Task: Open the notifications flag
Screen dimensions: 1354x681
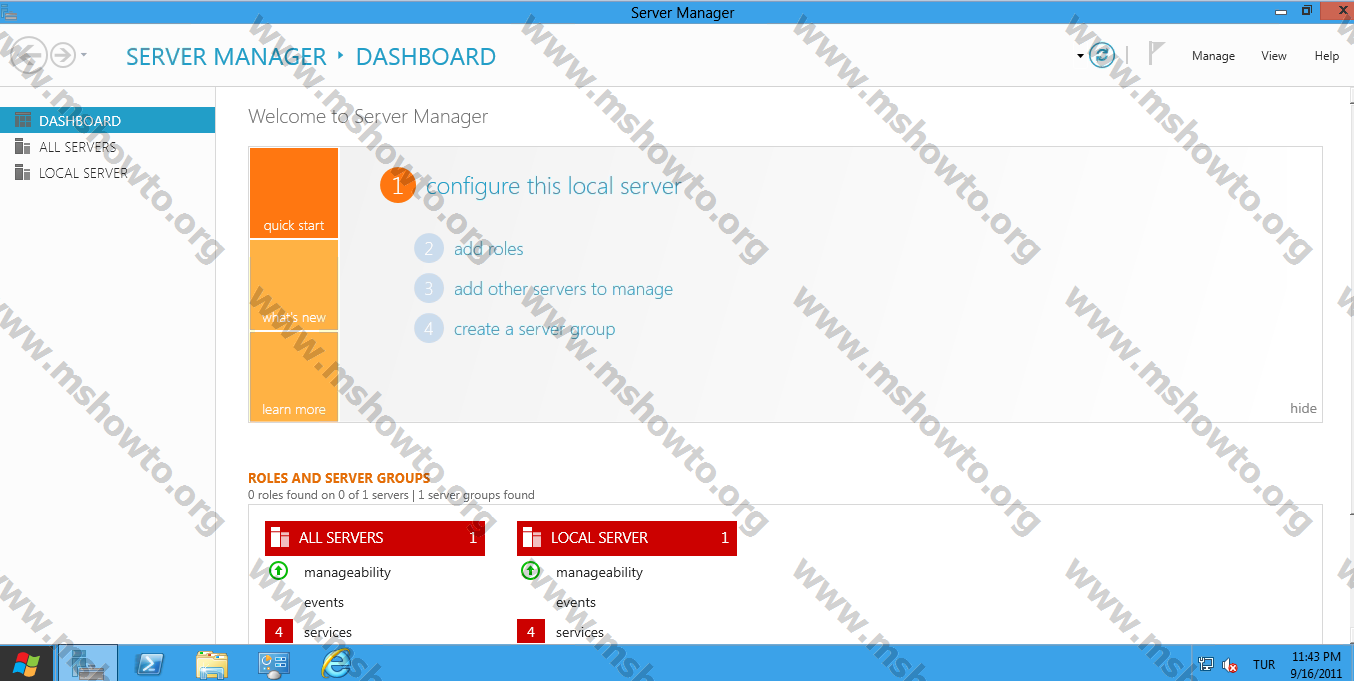Action: tap(1156, 54)
